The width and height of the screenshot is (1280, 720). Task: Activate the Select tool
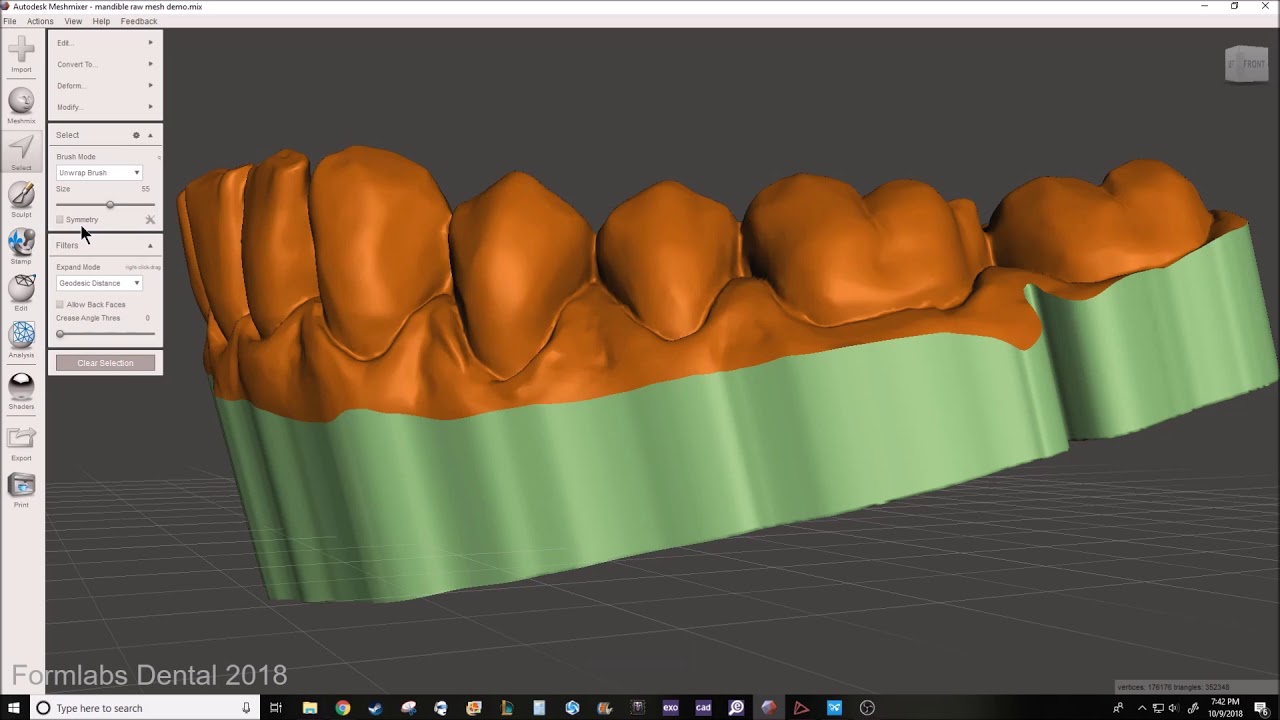pos(21,149)
